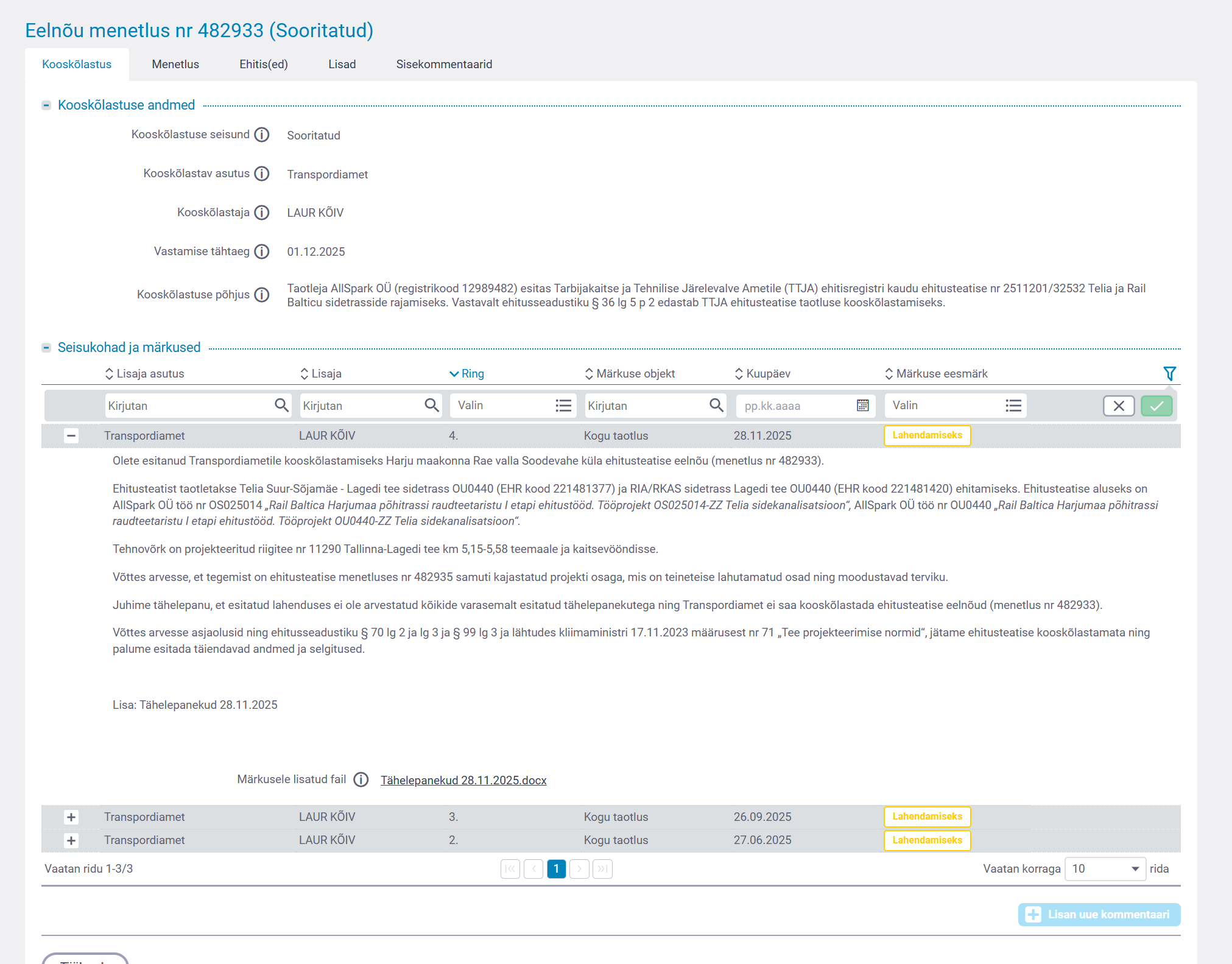Click the Märkuse objekt filter text field
Screen dimensions: 1232x964
(x=646, y=406)
